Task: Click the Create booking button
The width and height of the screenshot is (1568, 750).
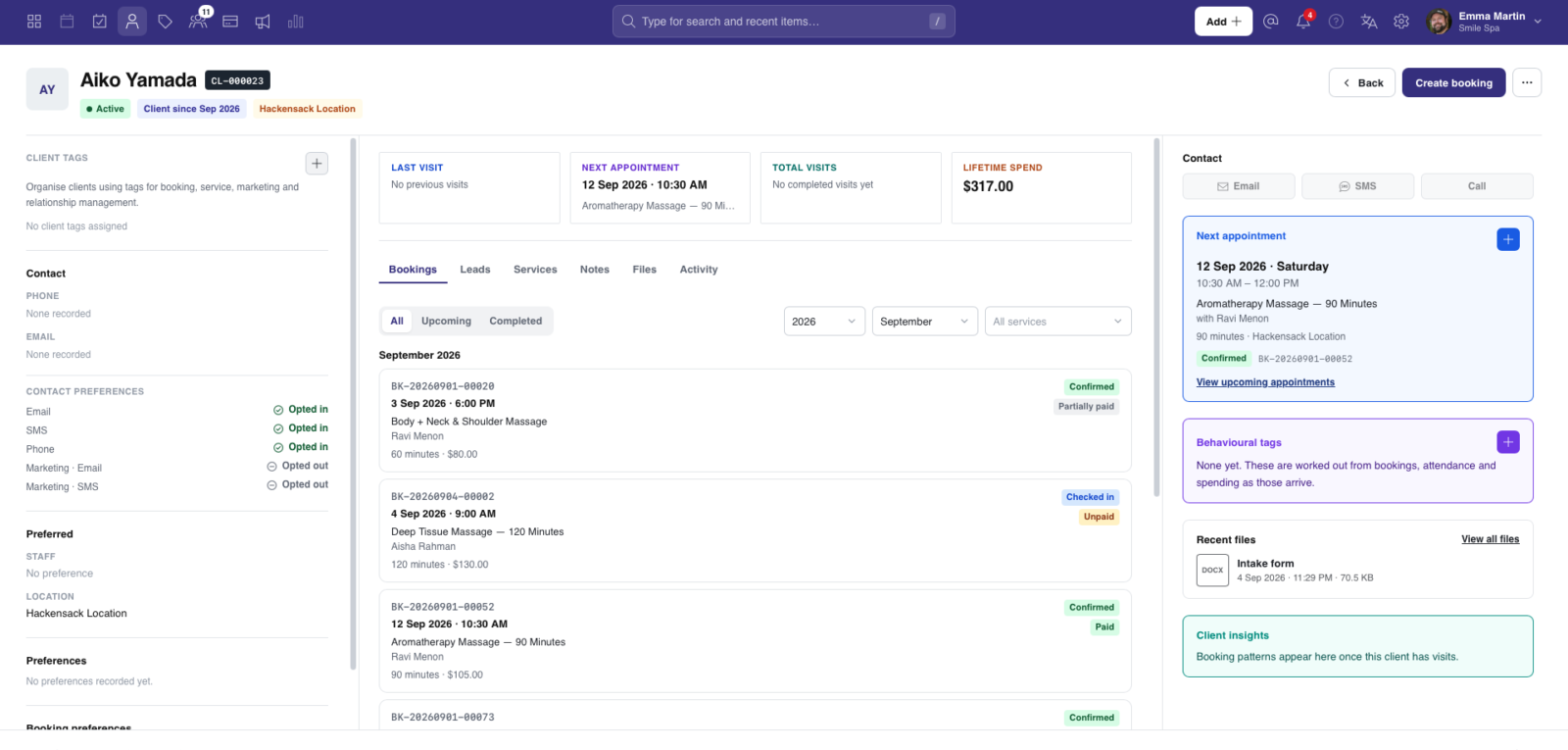Action: tap(1453, 82)
